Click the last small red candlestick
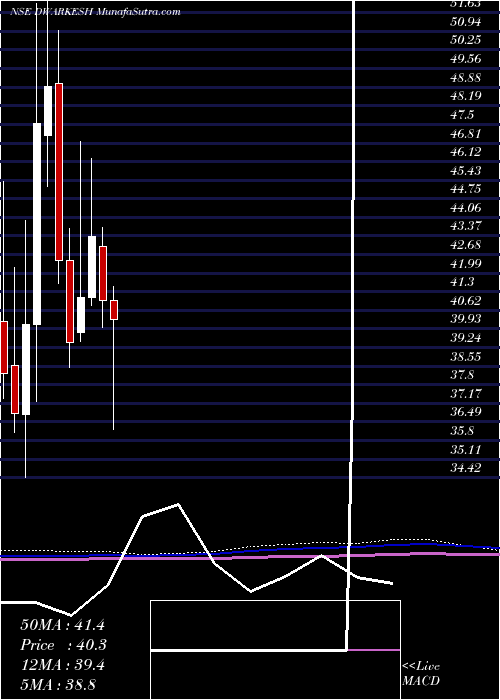The height and width of the screenshot is (700, 500). [114, 310]
